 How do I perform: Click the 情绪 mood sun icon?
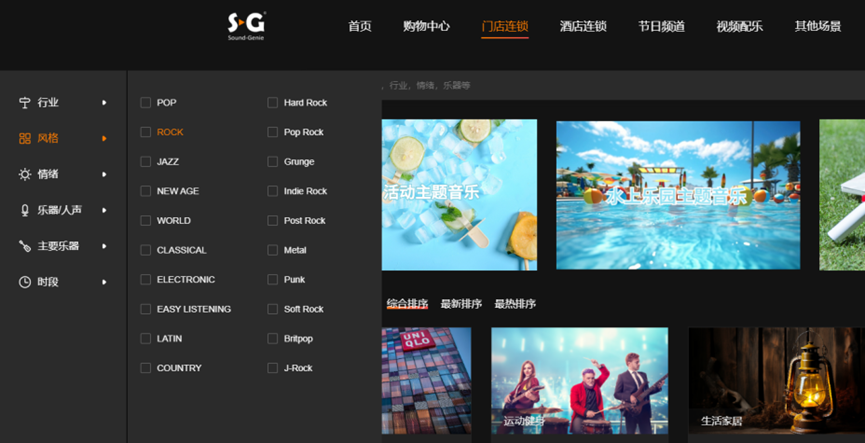coord(25,174)
